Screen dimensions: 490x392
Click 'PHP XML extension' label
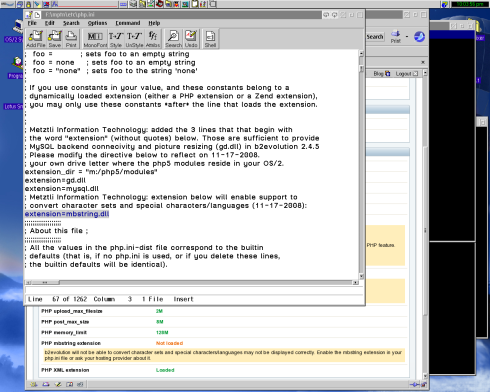tap(65, 370)
